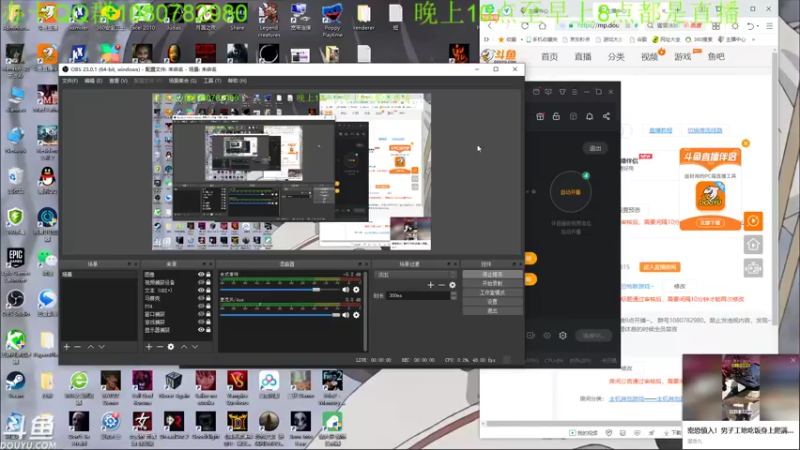Click OBS stop streaming button
Image resolution: width=800 pixels, height=450 pixels.
click(x=492, y=274)
